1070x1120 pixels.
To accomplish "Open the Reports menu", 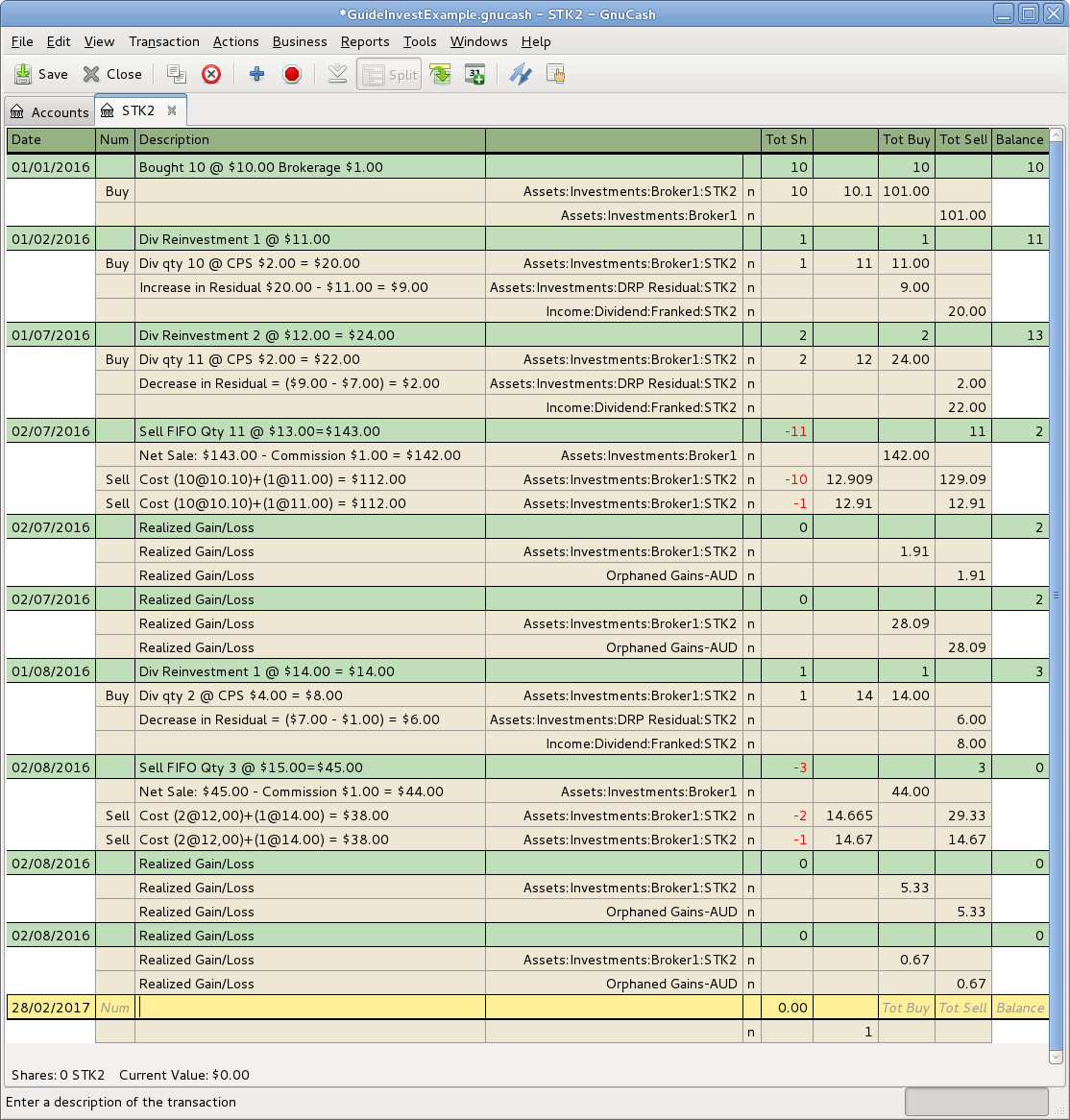I will 365,41.
